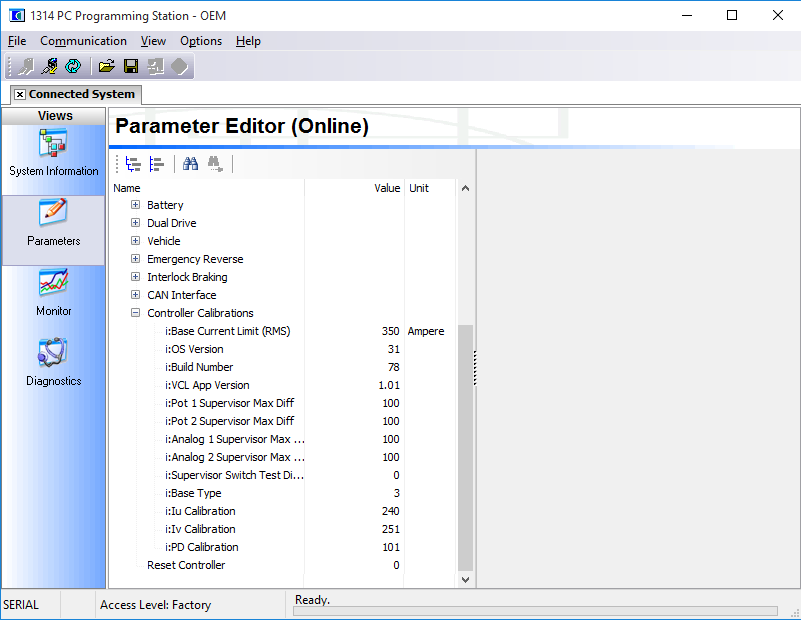Viewport: 801px width, 620px height.
Task: Select i:Pot 1 Supervisor Max Diff
Action: pos(229,403)
